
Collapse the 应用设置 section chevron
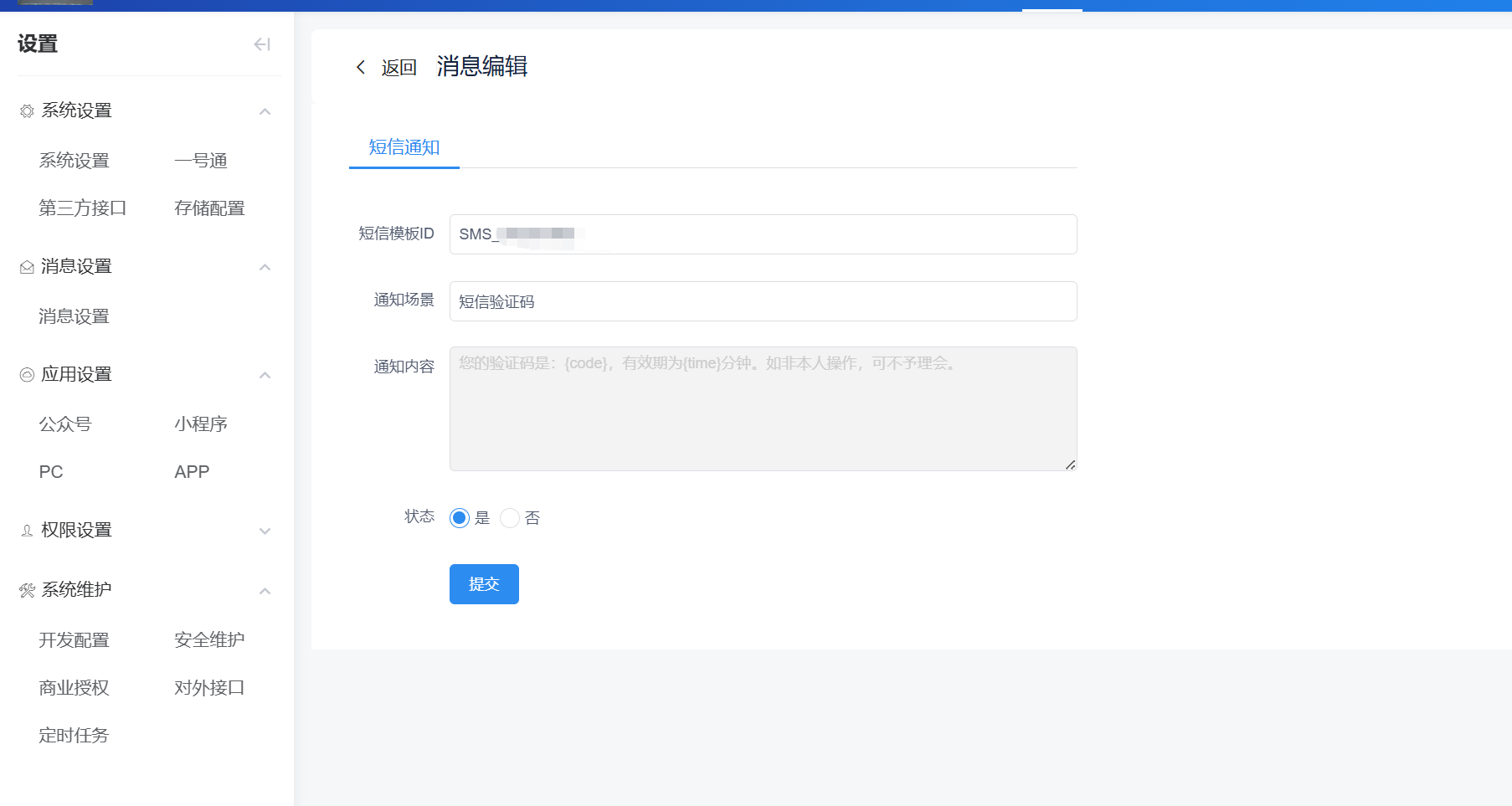[265, 375]
